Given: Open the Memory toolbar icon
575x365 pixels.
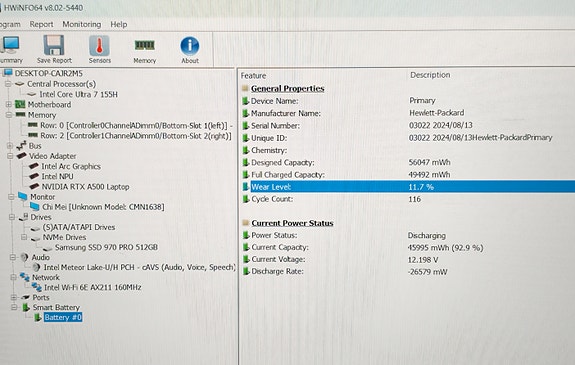Looking at the screenshot, I should [144, 45].
